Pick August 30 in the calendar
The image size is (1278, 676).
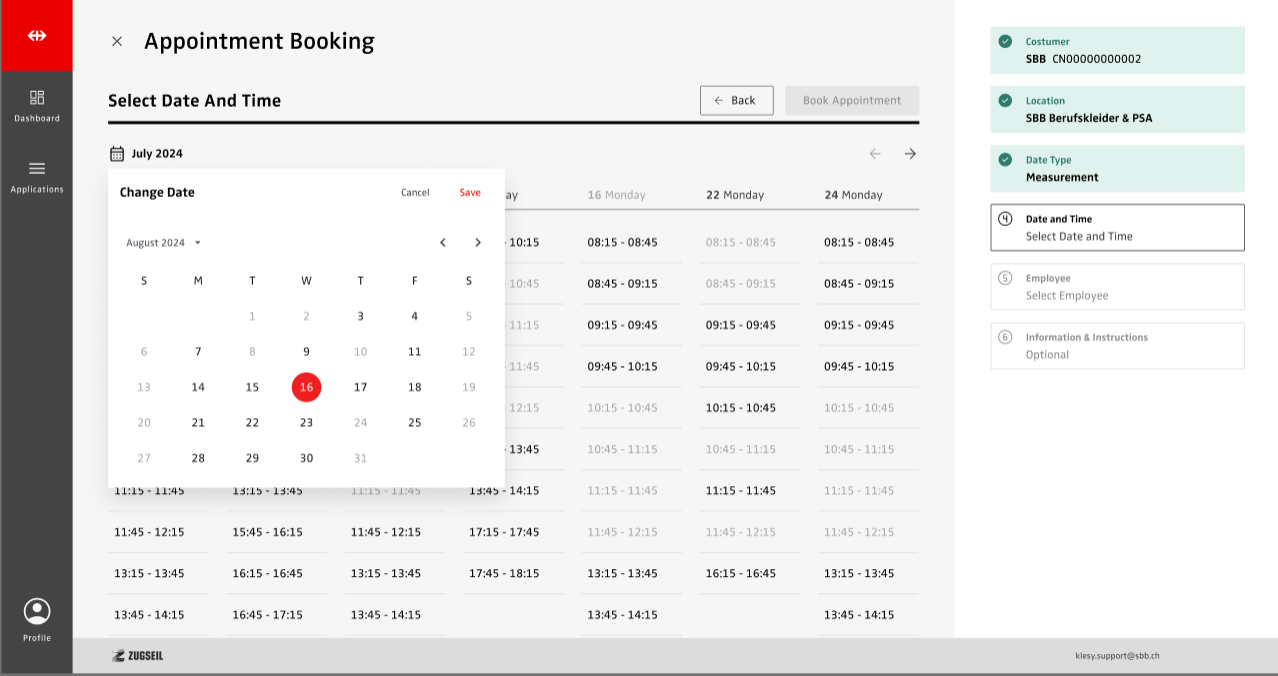click(306, 458)
